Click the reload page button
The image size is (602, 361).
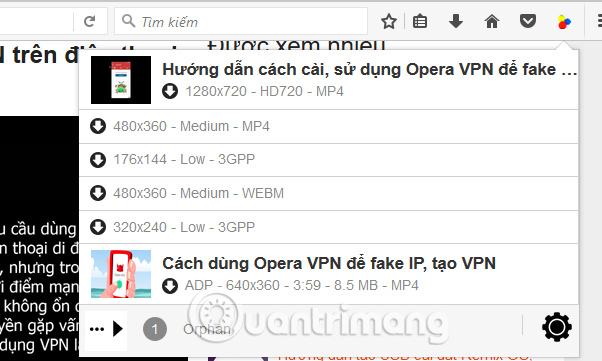coord(89,21)
